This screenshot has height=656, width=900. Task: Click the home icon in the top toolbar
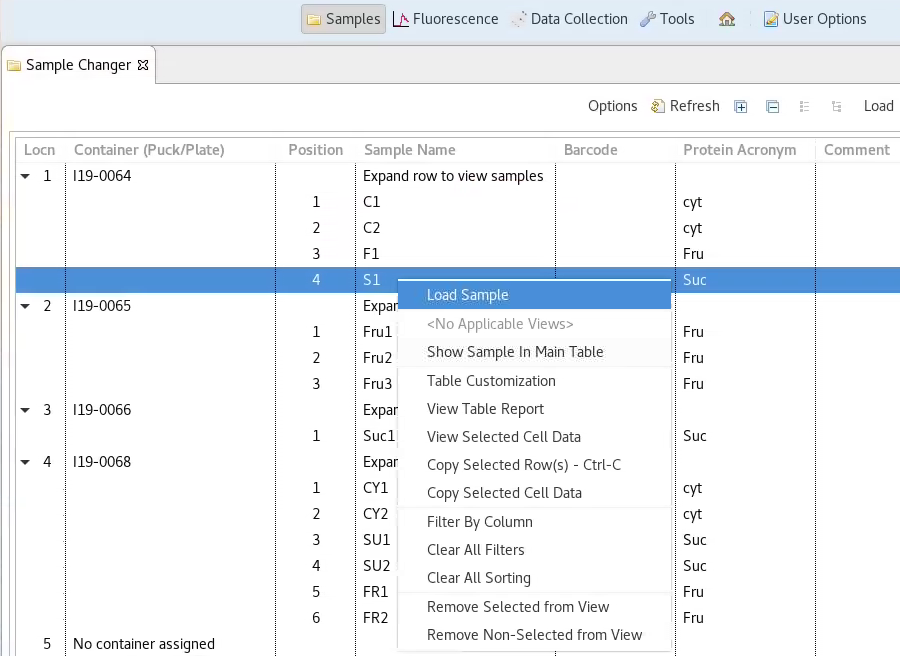point(727,19)
